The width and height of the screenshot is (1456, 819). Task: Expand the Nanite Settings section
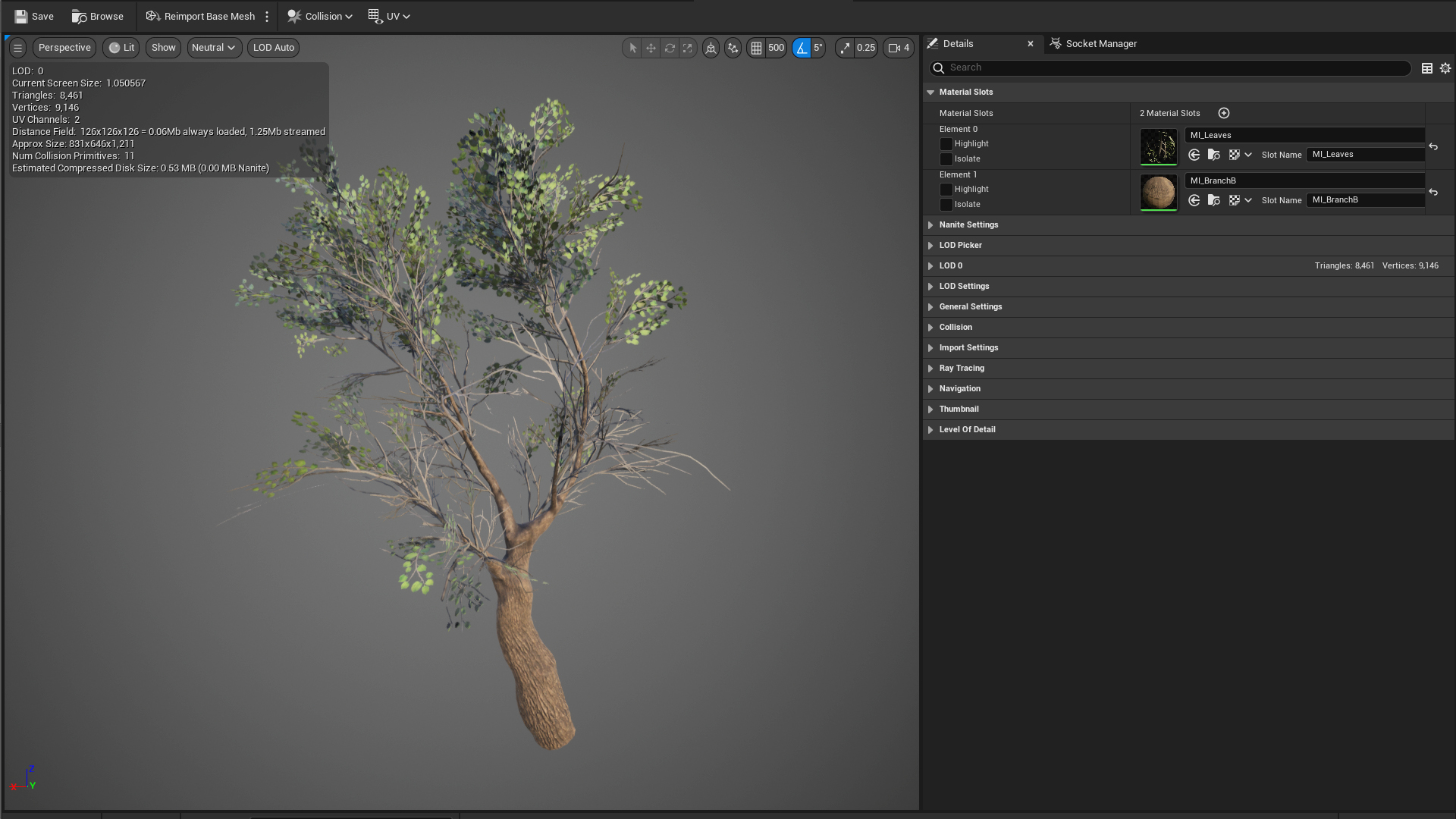tap(968, 224)
